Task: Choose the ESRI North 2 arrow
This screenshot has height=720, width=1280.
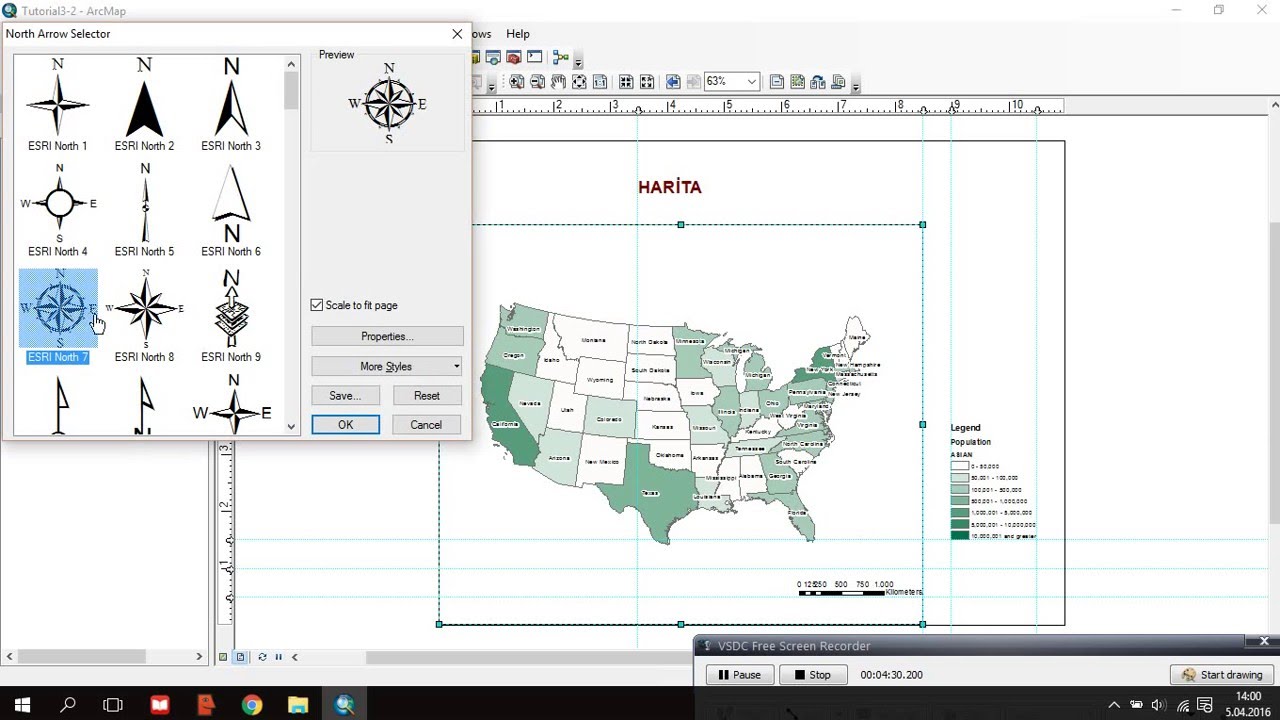Action: (x=144, y=105)
